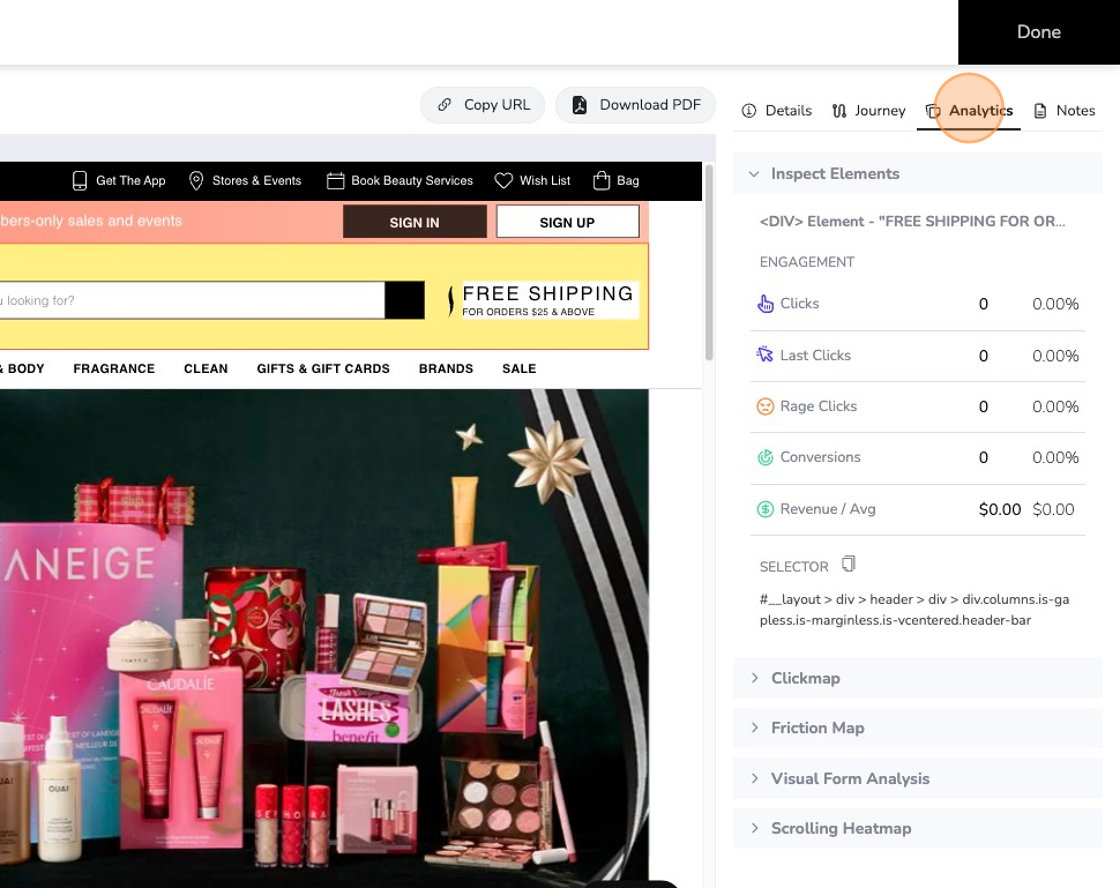Click the Conversions green icon
This screenshot has height=888, width=1120.
(765, 457)
